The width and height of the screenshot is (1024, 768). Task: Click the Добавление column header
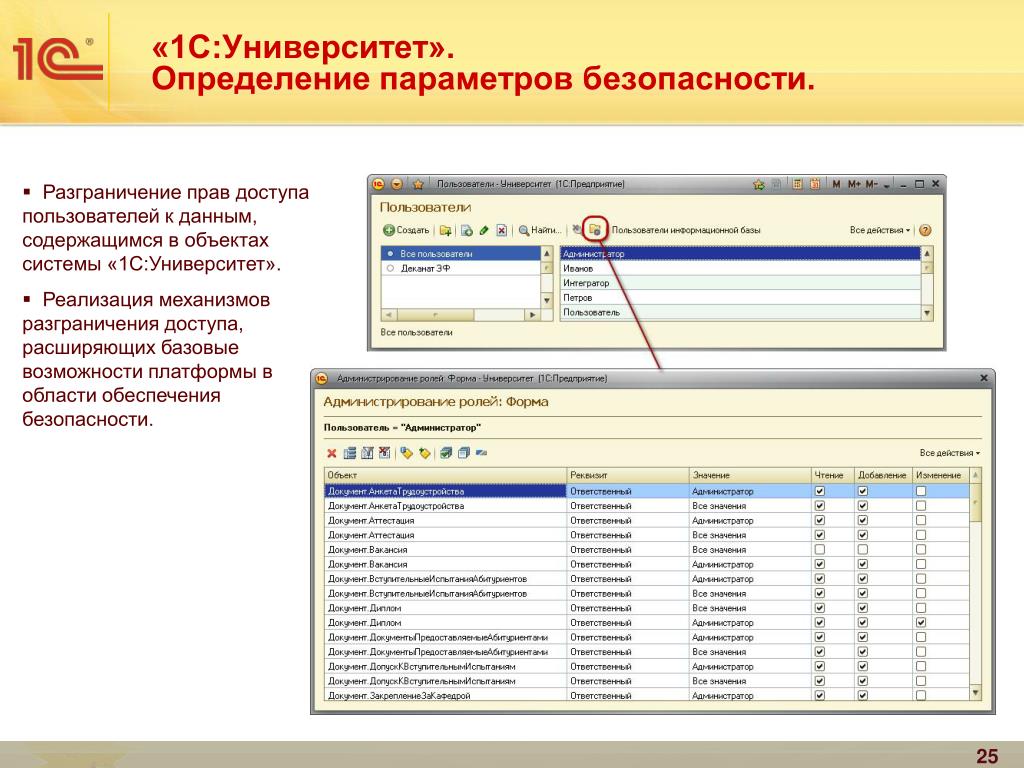(x=883, y=475)
